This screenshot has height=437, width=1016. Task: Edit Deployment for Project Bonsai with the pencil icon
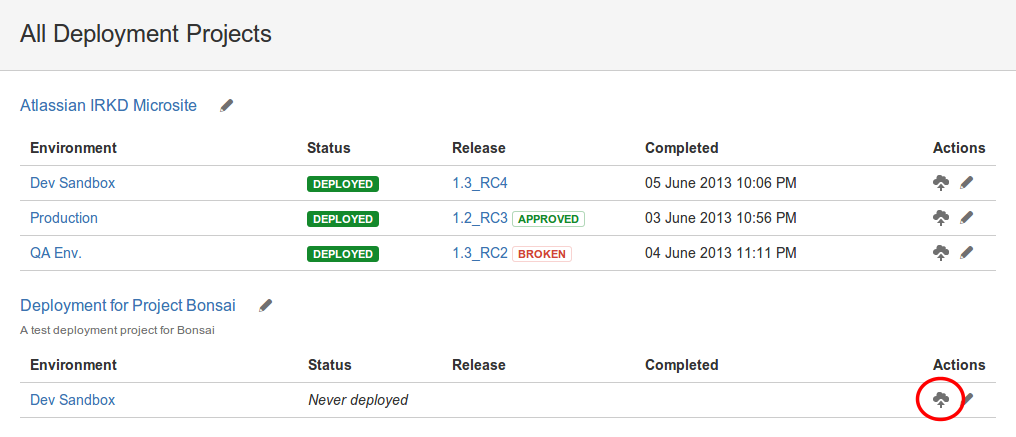[266, 305]
